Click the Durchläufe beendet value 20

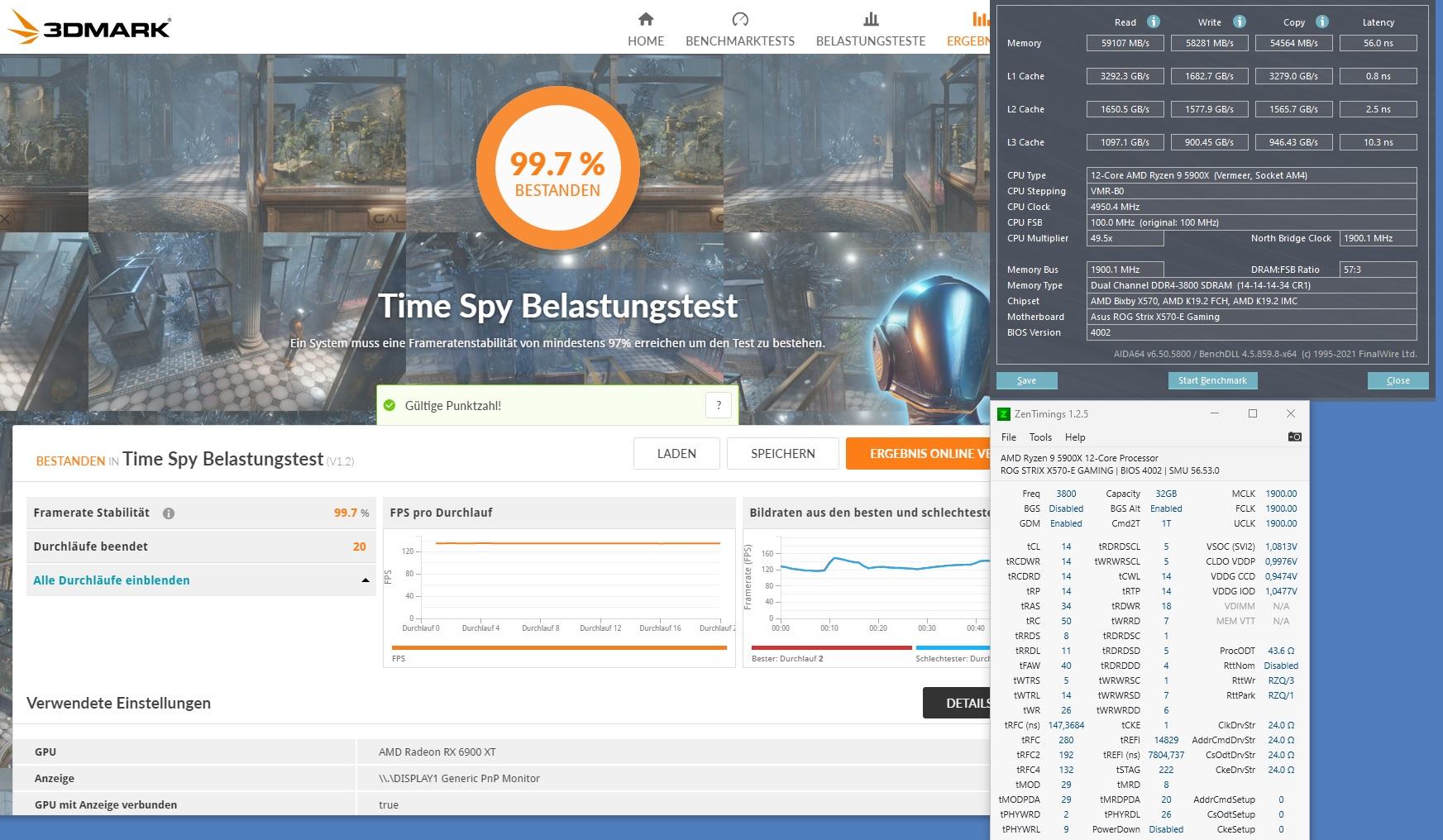(359, 546)
